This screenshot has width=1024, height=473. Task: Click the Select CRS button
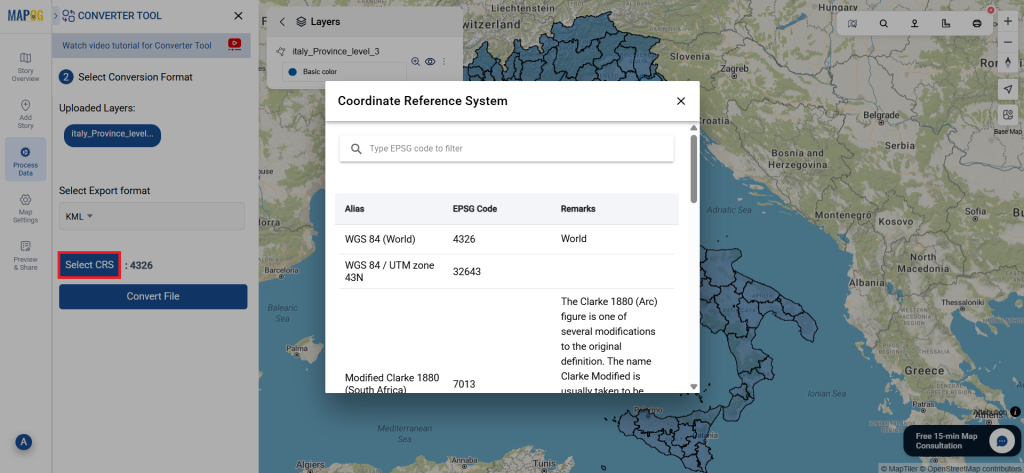tap(89, 265)
